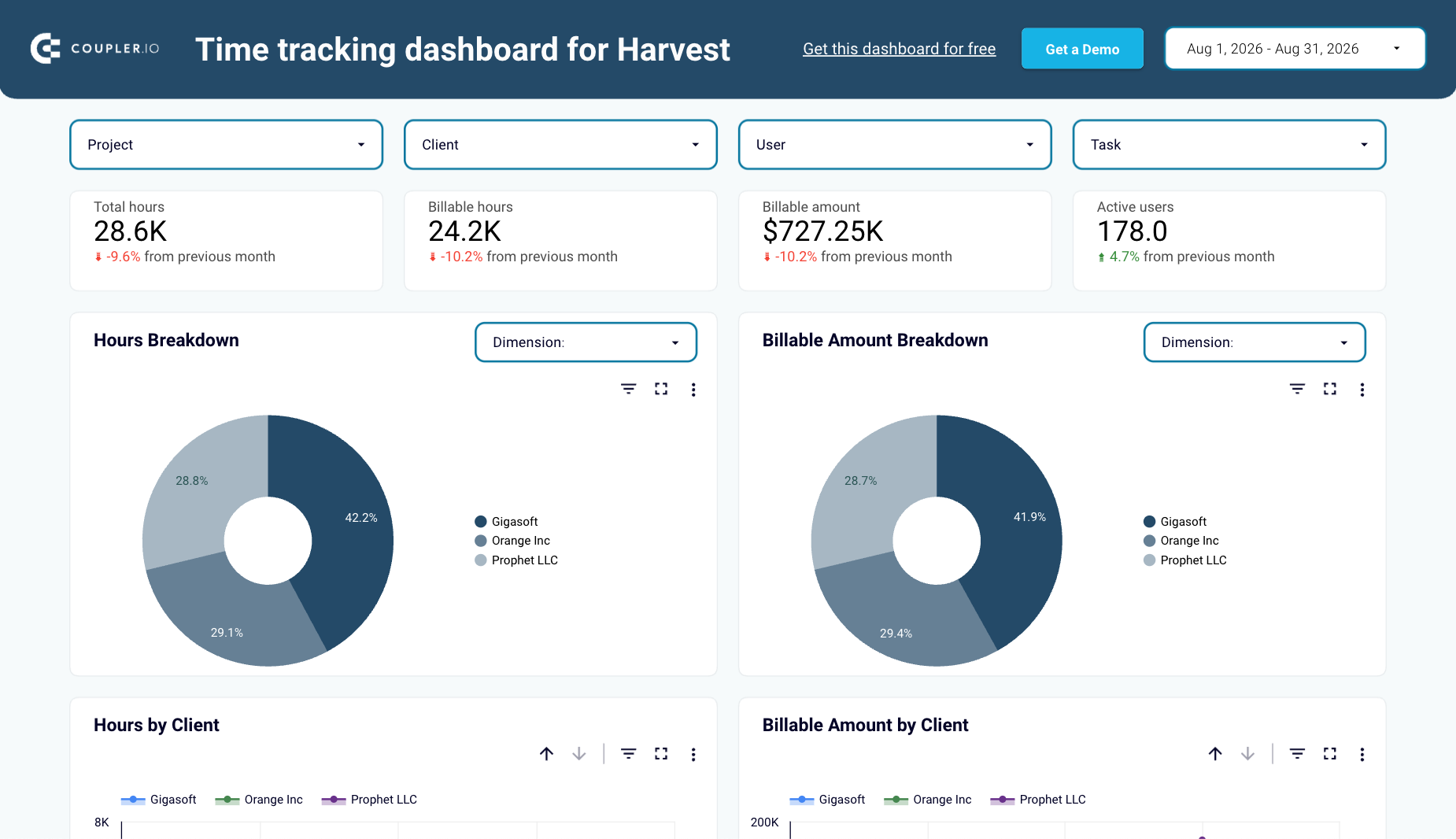
Task: Toggle Gigasoft series in Hours by Client legend
Action: pyautogui.click(x=159, y=800)
